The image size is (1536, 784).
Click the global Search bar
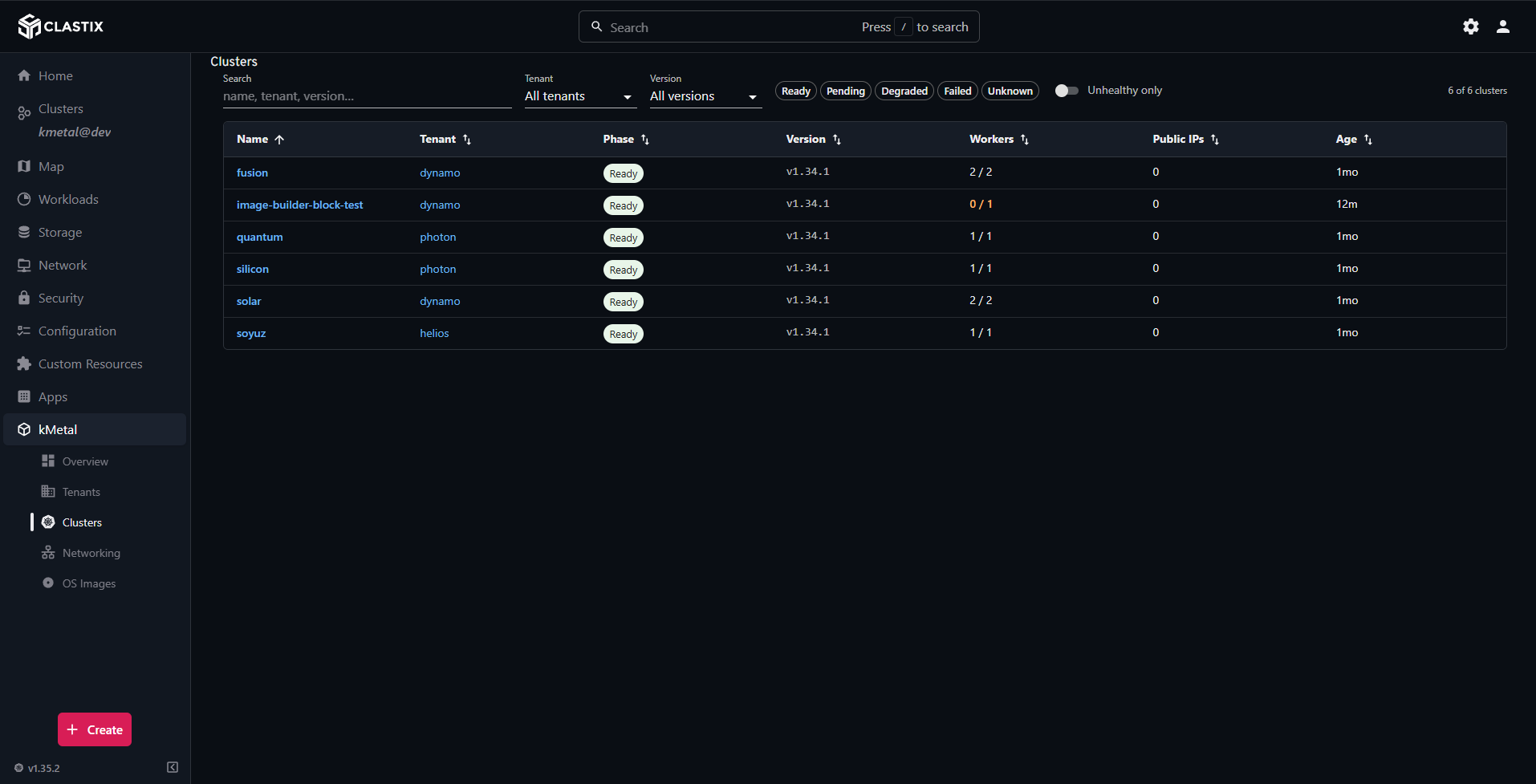(x=778, y=26)
